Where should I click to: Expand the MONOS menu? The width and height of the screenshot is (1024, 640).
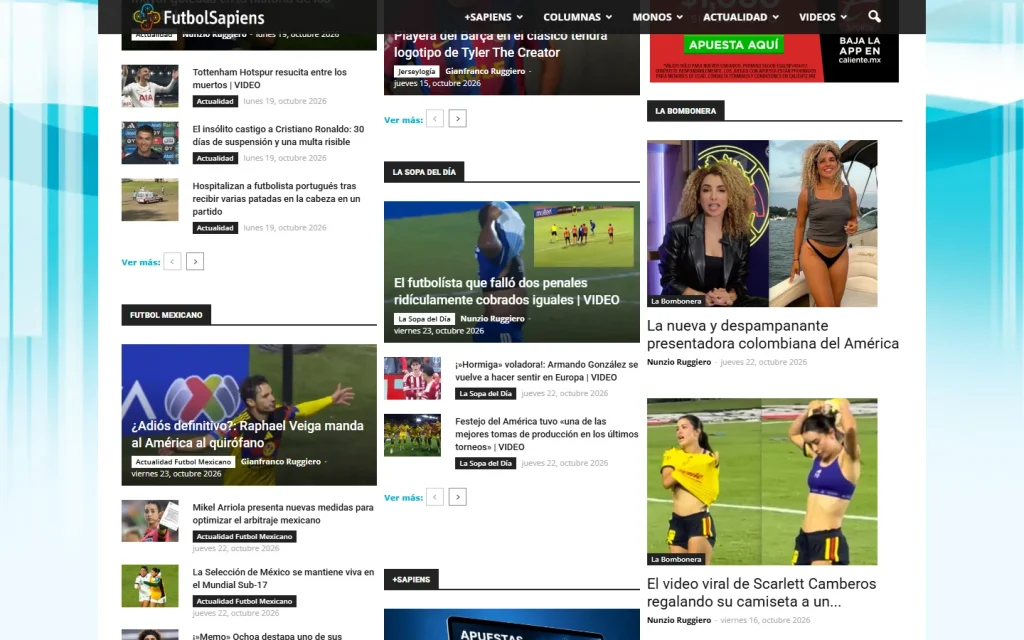click(657, 17)
